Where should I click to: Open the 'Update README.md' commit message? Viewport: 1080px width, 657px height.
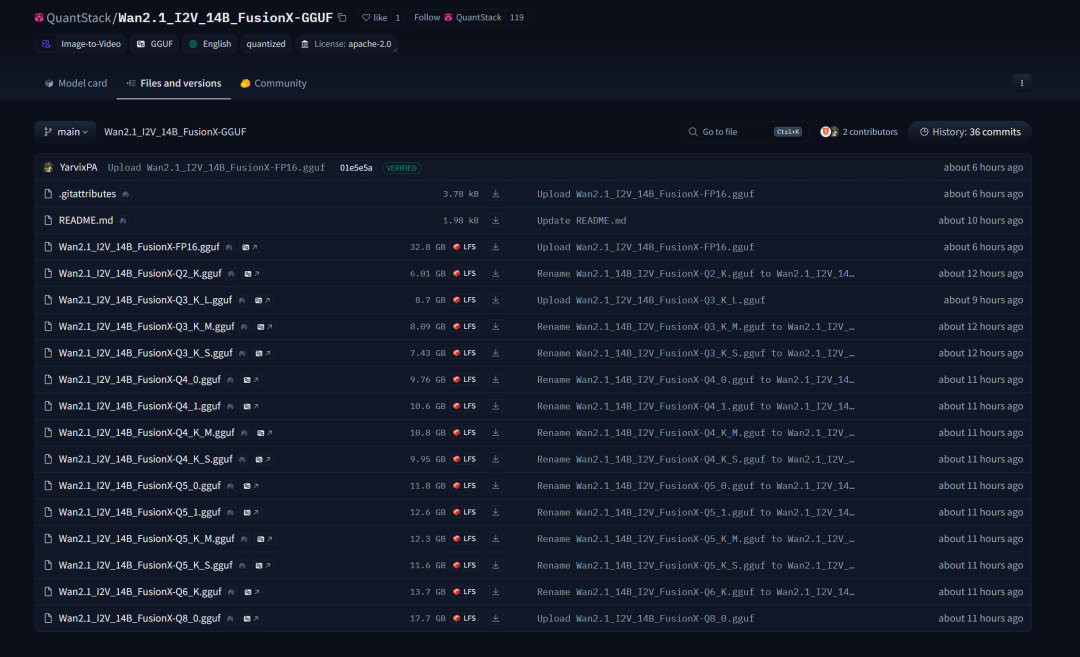(581, 220)
